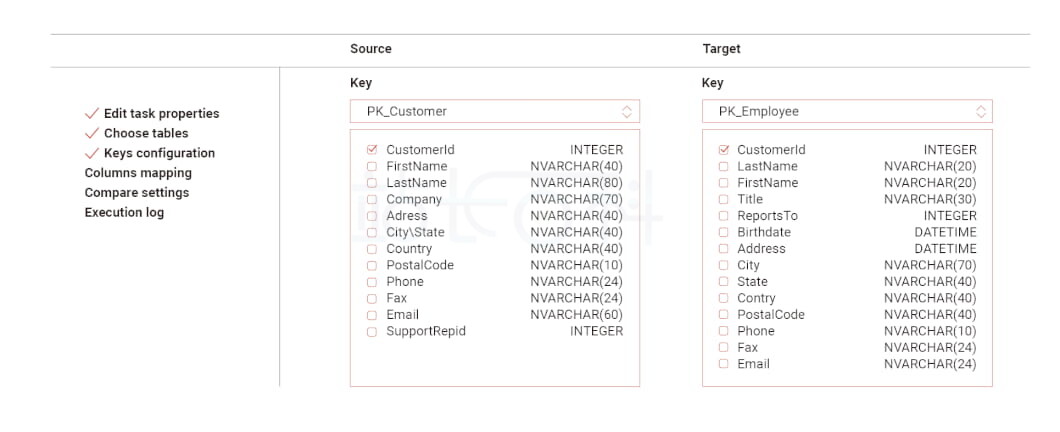The image size is (1060, 432).
Task: Enable the source SupportRepid checkbox
Action: pos(372,331)
